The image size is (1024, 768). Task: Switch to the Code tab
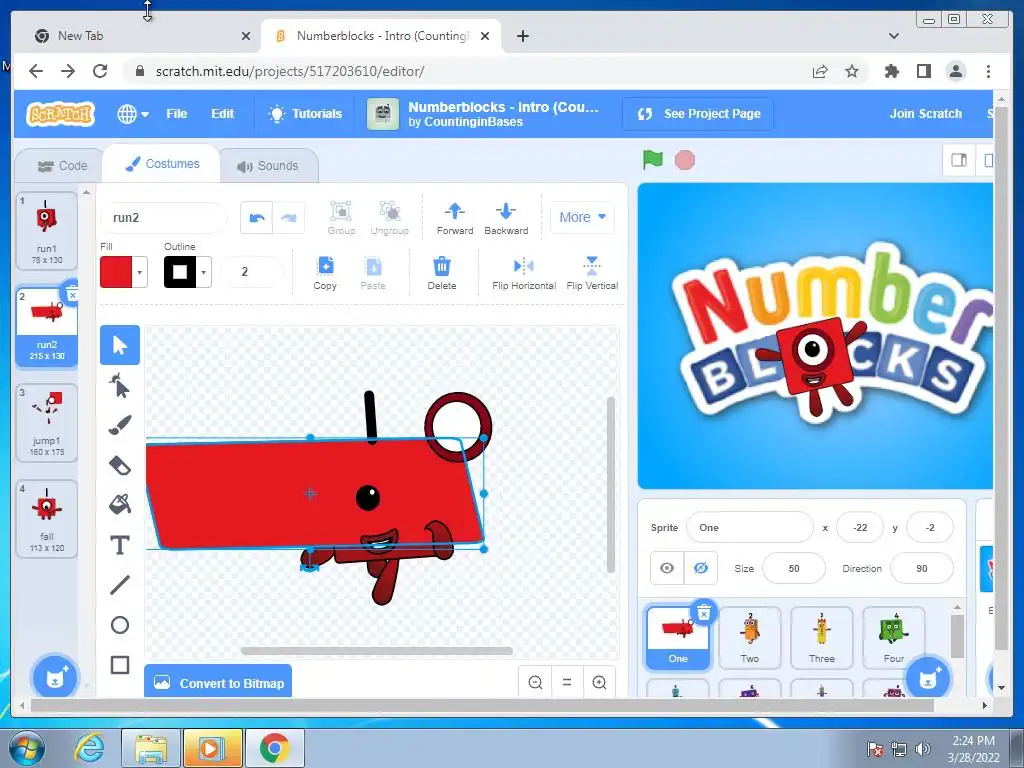pyautogui.click(x=62, y=166)
